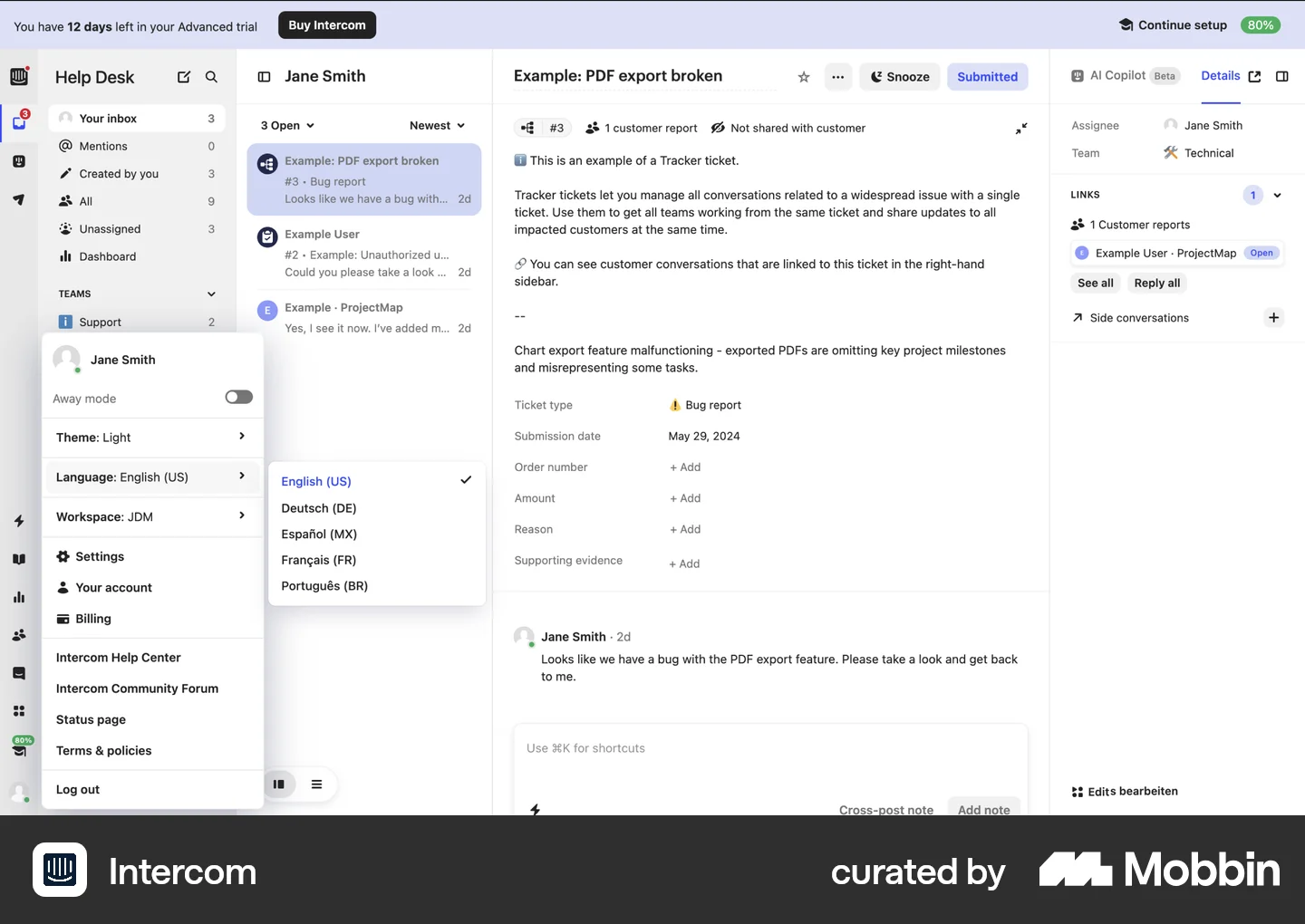Screen dimensions: 1305x924
Task: Collapse the Links section chevron
Action: pyautogui.click(x=1278, y=195)
